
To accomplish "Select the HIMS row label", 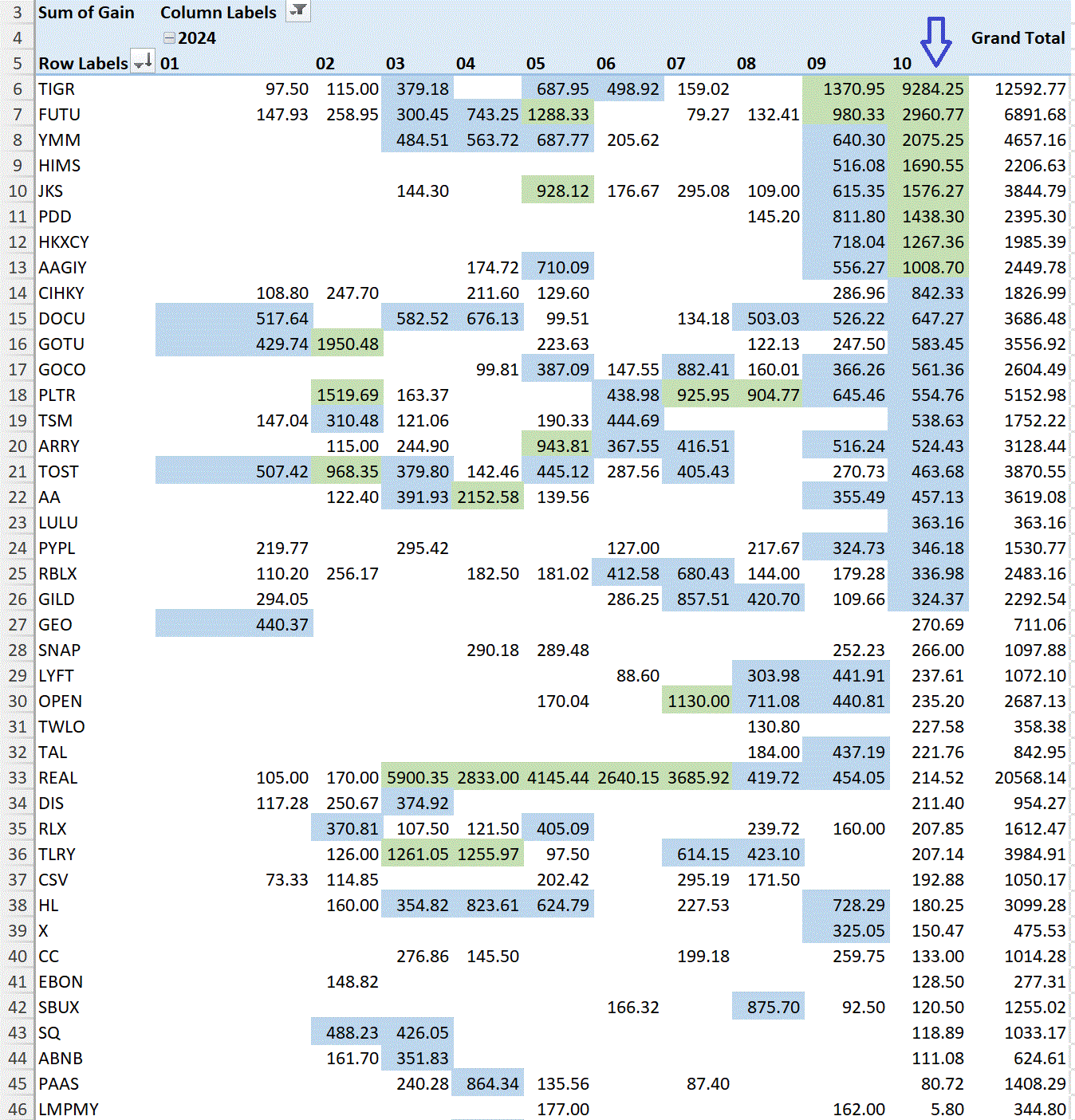I will 59,166.
